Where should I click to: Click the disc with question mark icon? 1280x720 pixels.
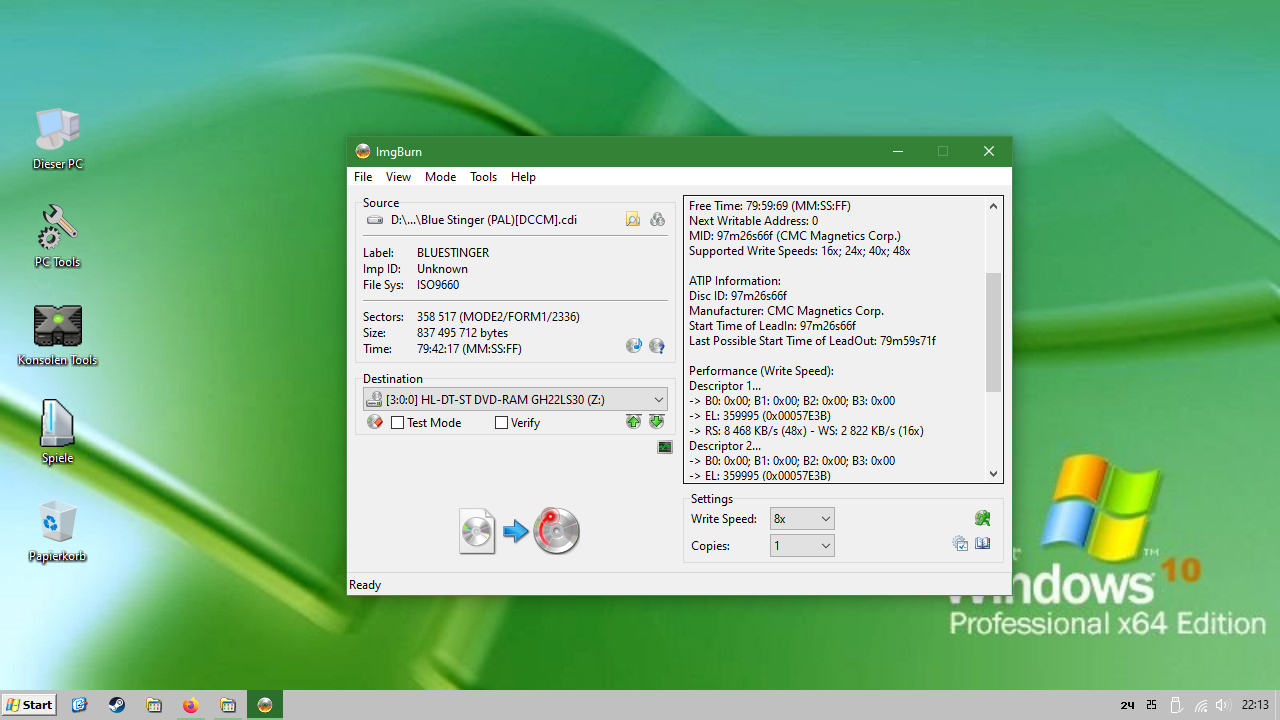[657, 346]
